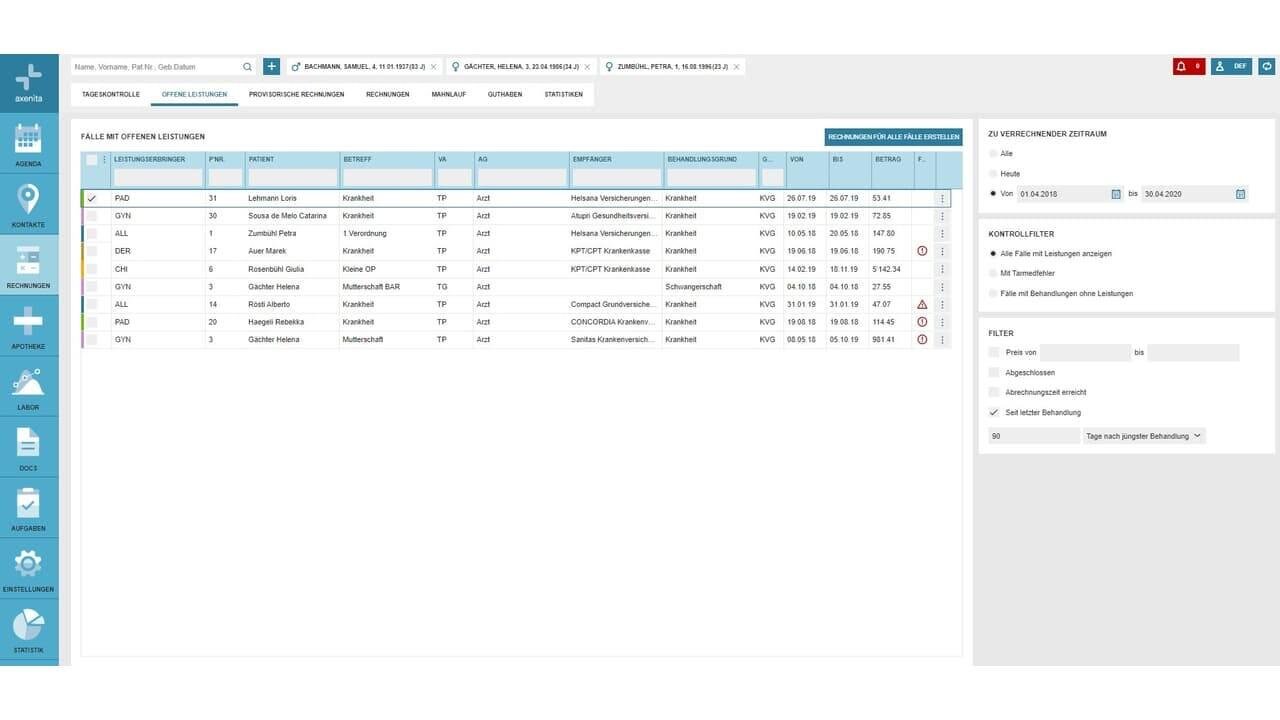Image resolution: width=1280 pixels, height=720 pixels.
Task: Open row menu for Lehmann Loris
Action: pos(942,199)
